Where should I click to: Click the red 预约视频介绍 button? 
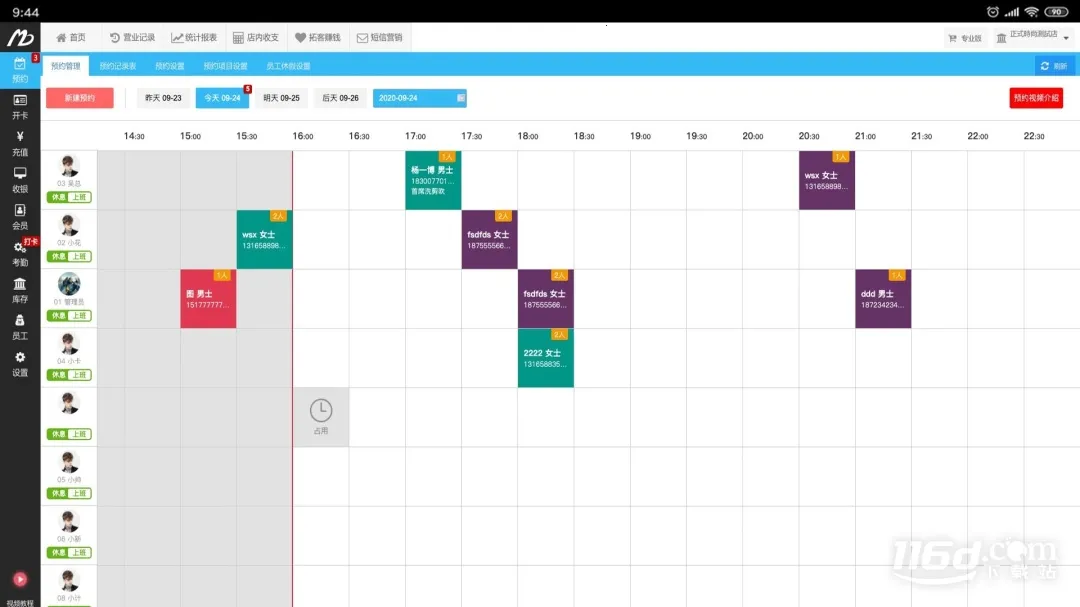click(x=1035, y=98)
